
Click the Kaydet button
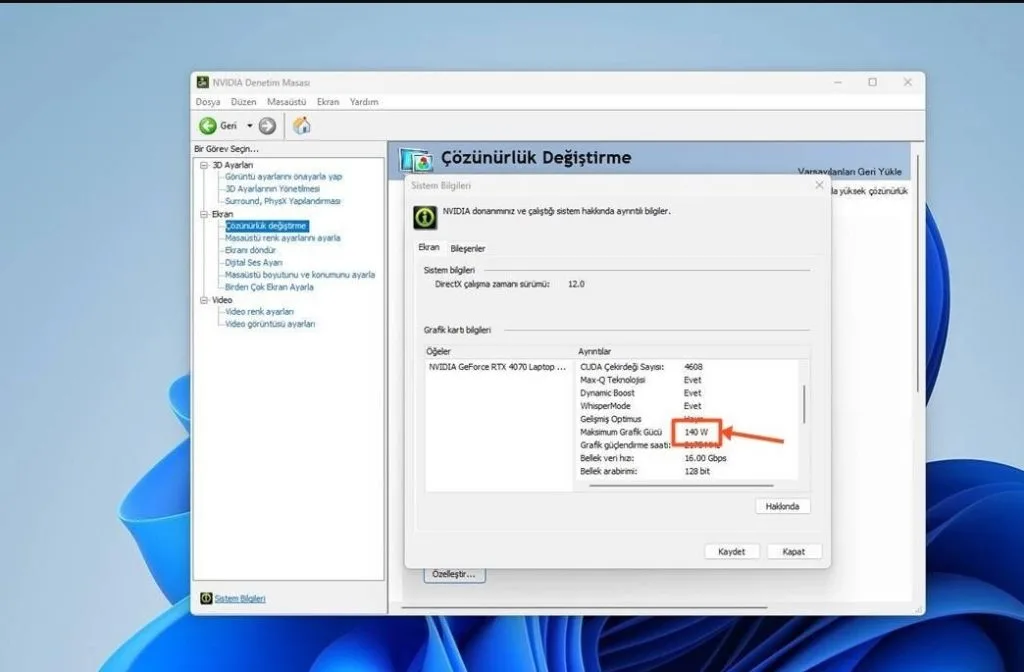pyautogui.click(x=731, y=552)
